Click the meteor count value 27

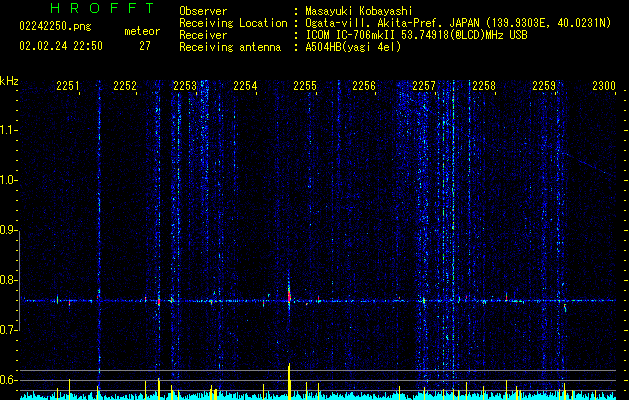pyautogui.click(x=145, y=46)
